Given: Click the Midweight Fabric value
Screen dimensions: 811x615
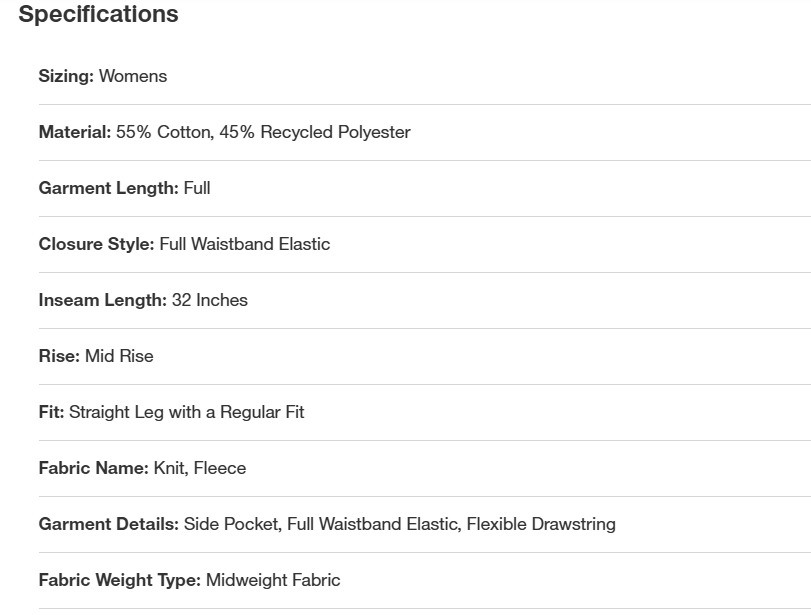Looking at the screenshot, I should pyautogui.click(x=273, y=580).
